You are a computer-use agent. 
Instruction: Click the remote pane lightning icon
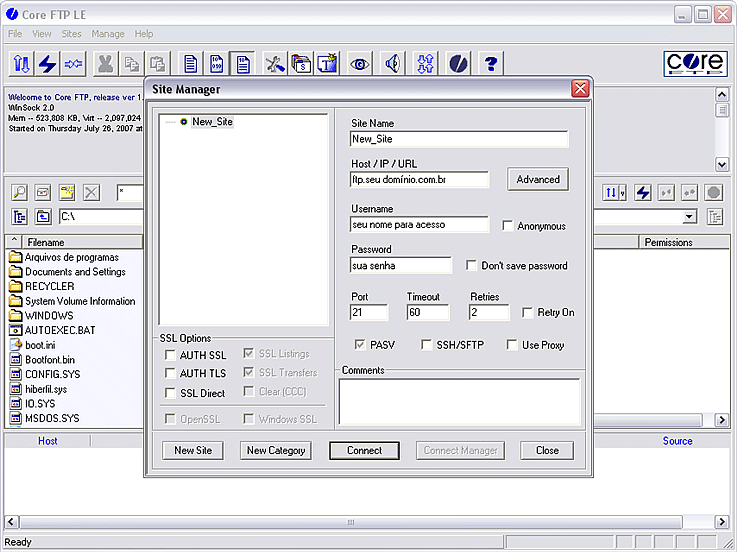pos(643,192)
